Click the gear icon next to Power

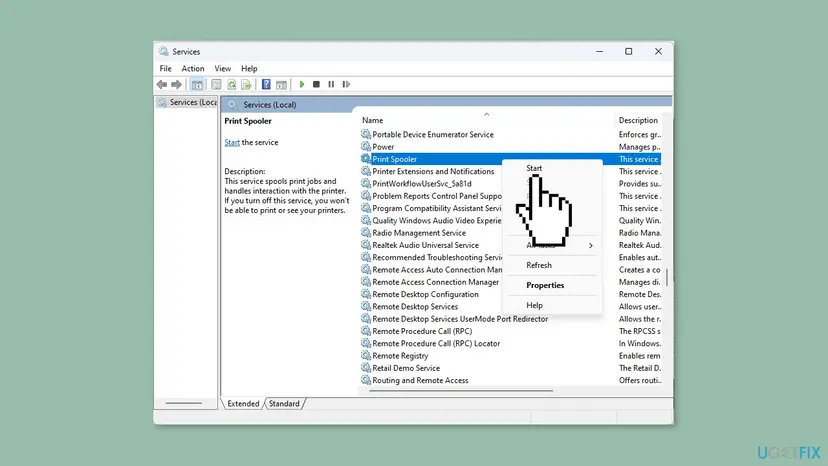[x=365, y=147]
